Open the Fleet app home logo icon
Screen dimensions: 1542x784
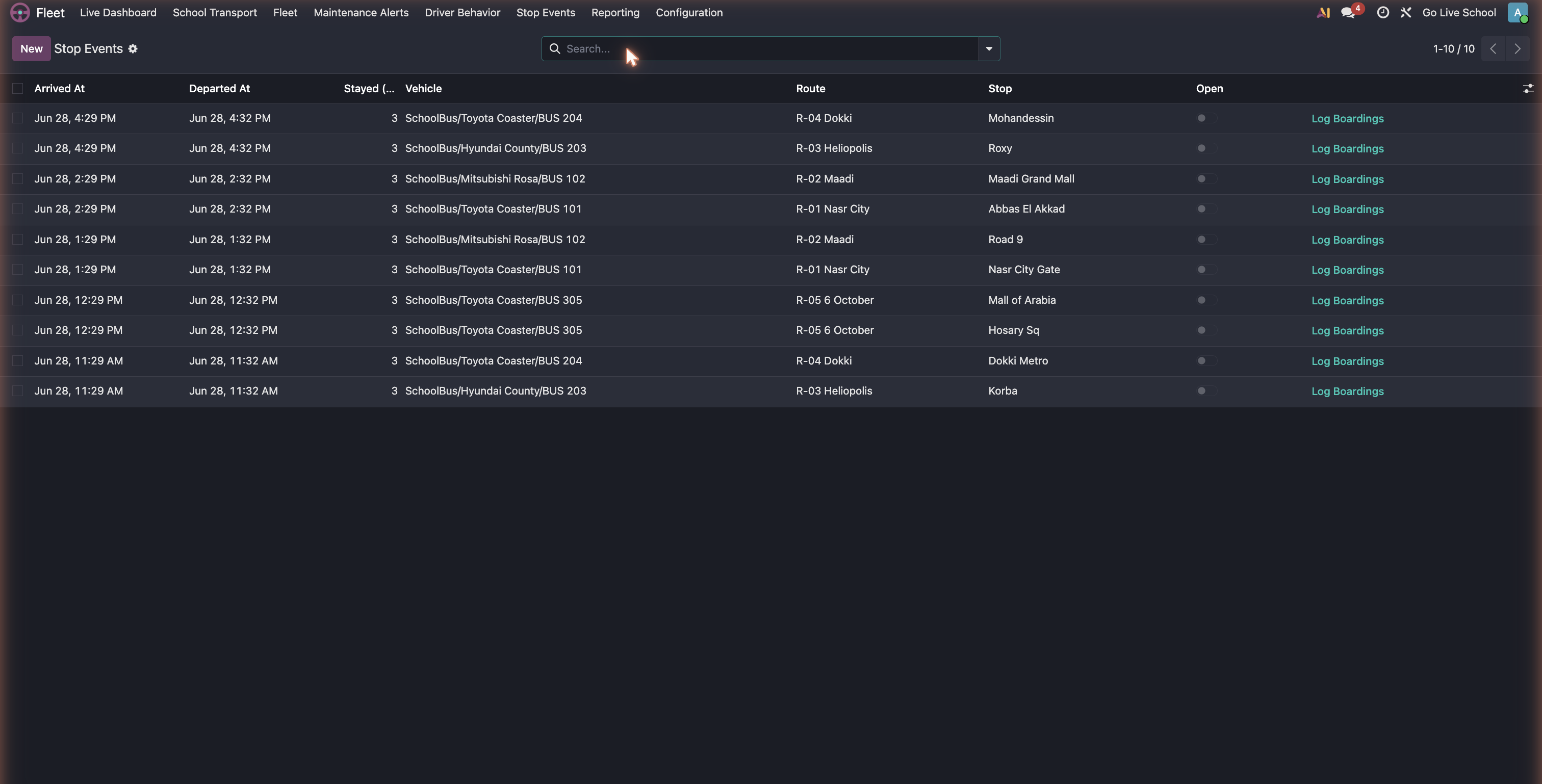pos(20,13)
